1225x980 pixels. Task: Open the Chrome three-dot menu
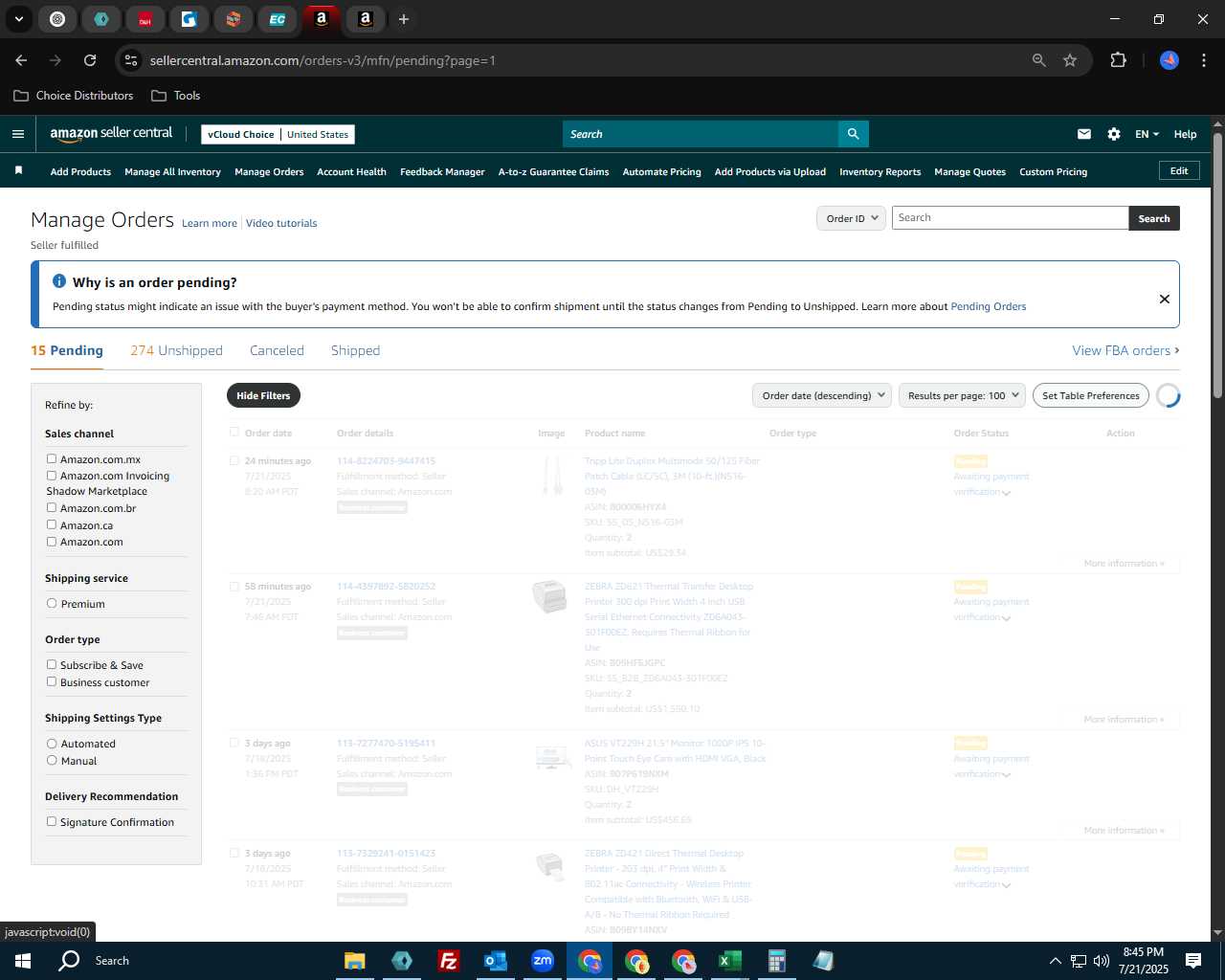tap(1202, 60)
